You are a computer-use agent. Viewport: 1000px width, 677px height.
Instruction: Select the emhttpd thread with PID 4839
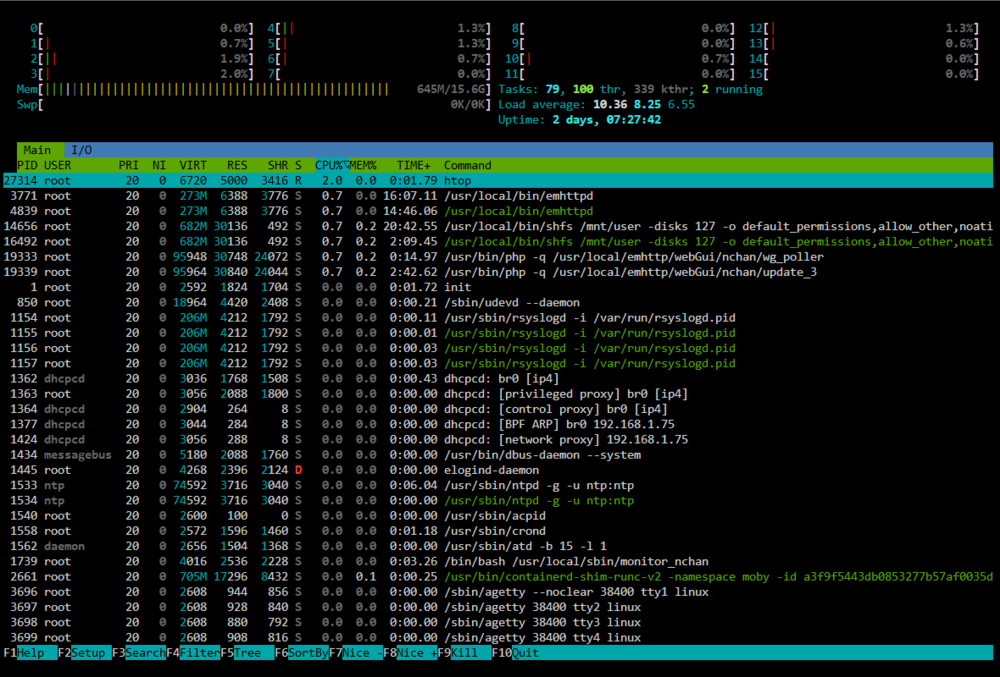497,211
